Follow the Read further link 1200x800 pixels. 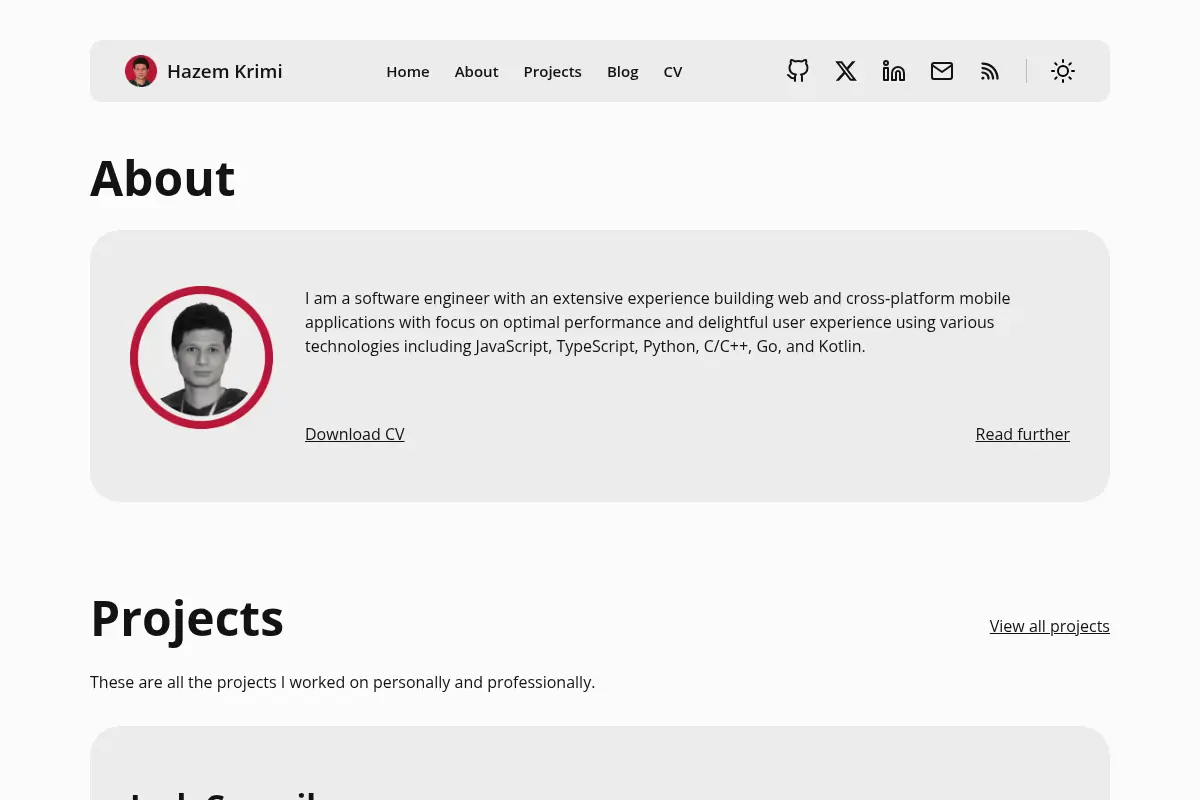[x=1023, y=434]
